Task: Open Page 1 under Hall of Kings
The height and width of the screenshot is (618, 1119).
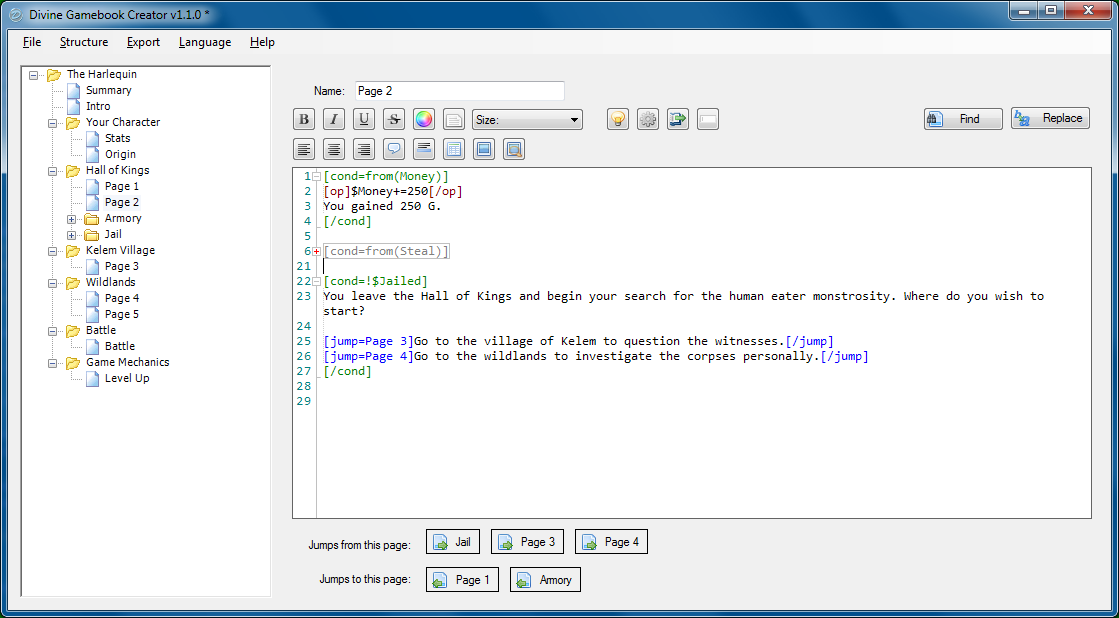Action: (122, 186)
